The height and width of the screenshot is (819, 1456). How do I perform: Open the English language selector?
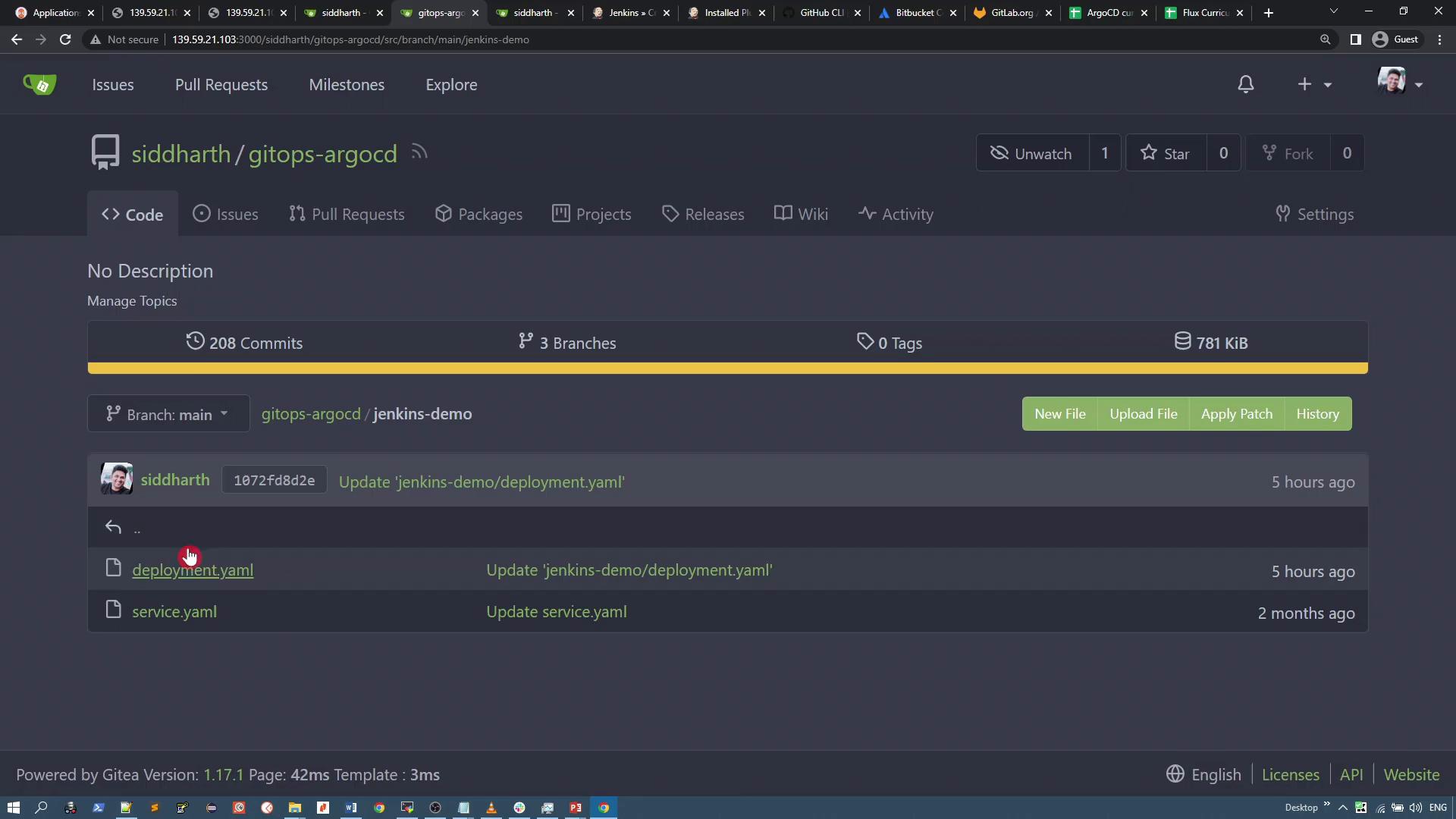click(1204, 774)
